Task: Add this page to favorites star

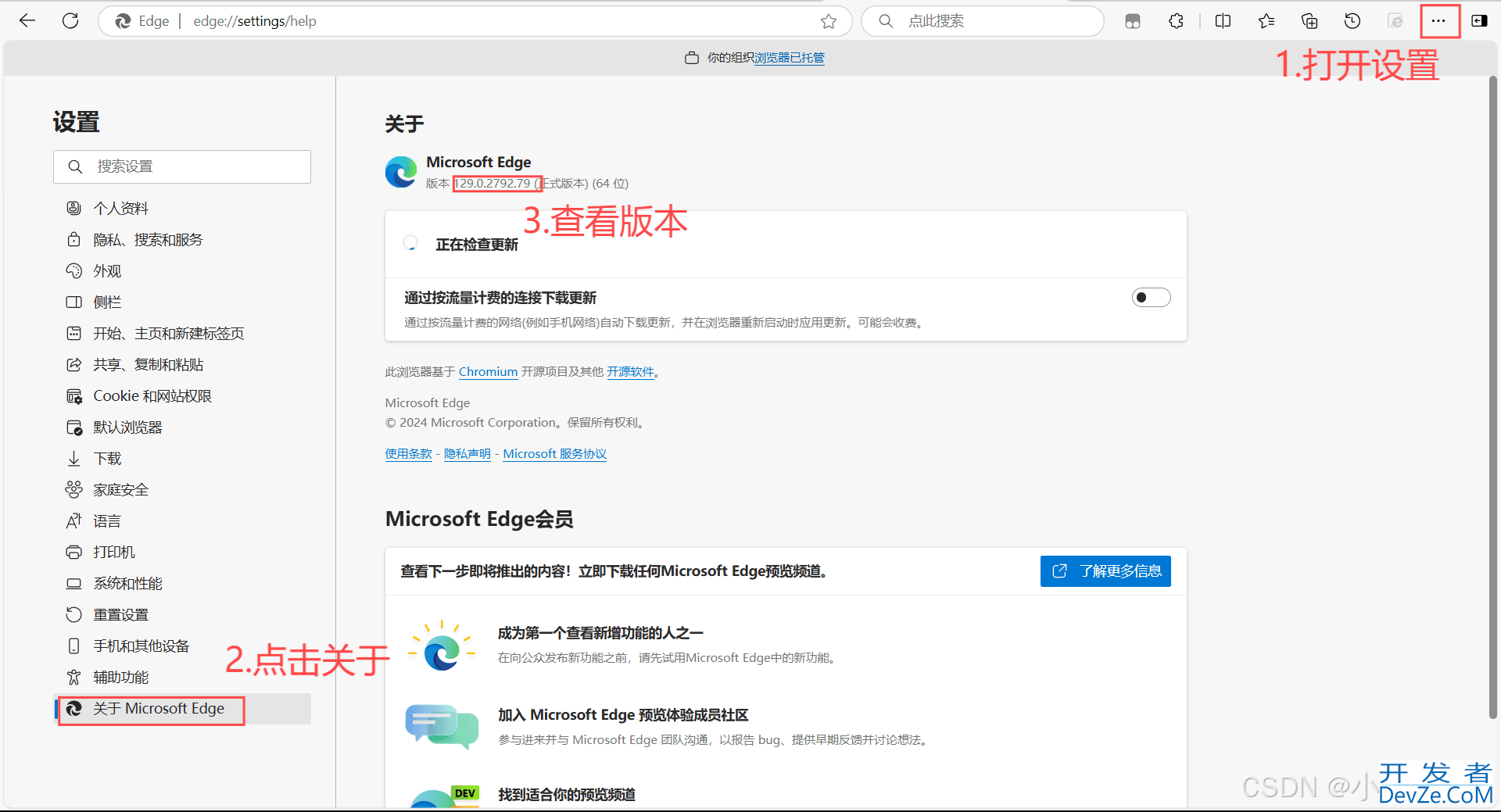Action: click(829, 21)
